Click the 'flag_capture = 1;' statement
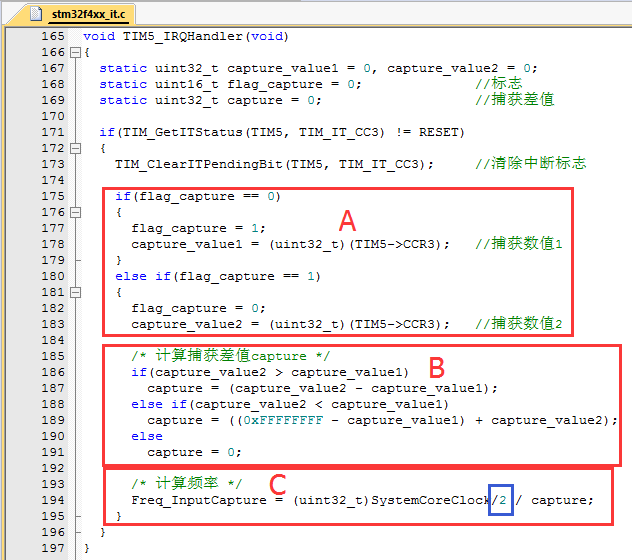The width and height of the screenshot is (632, 560). point(198,228)
